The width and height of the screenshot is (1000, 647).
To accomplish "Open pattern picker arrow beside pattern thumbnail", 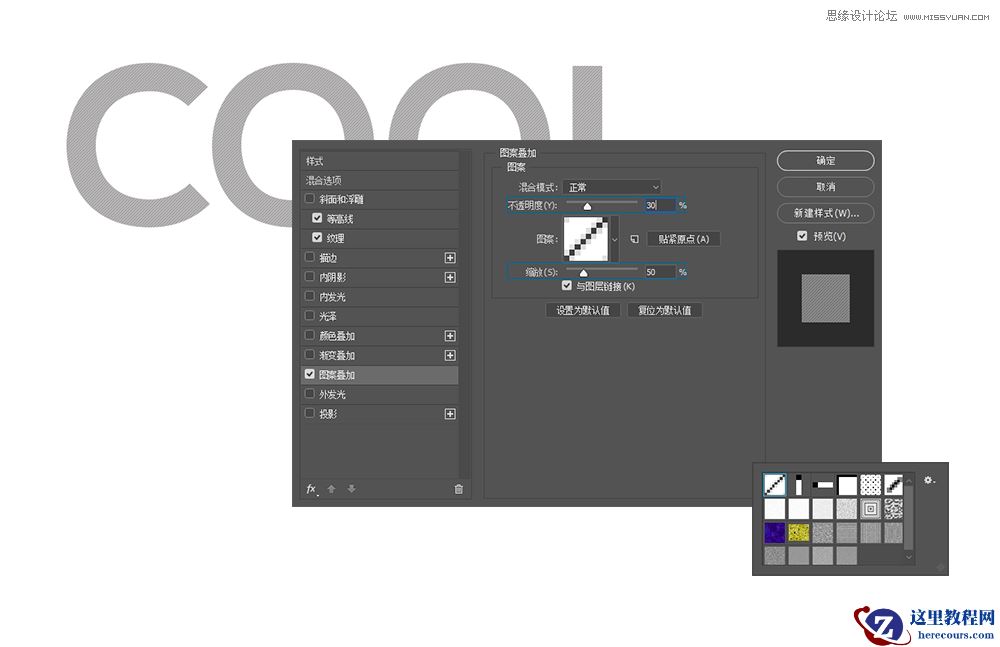I will click(x=615, y=239).
